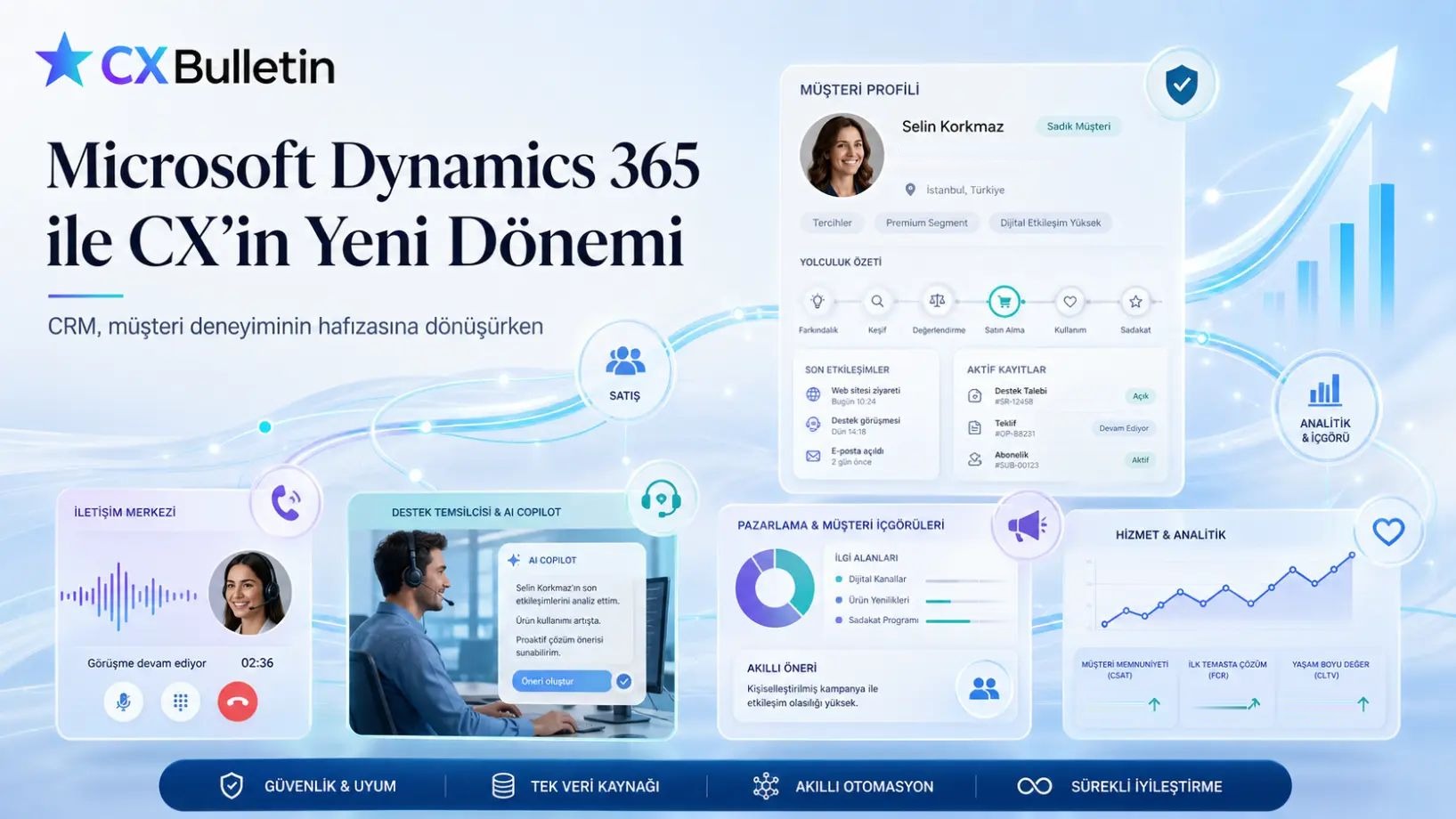Click the people icon in Akıllı Öneri
The width and height of the screenshot is (1456, 819).
984,687
